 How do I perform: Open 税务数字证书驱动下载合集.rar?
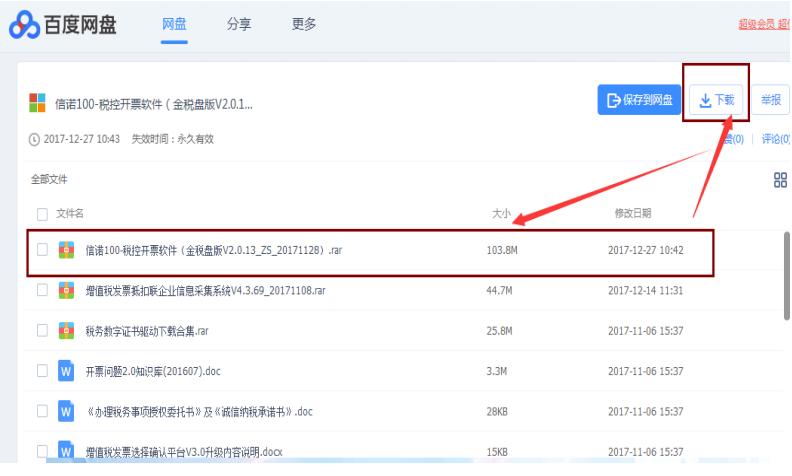coord(147,331)
